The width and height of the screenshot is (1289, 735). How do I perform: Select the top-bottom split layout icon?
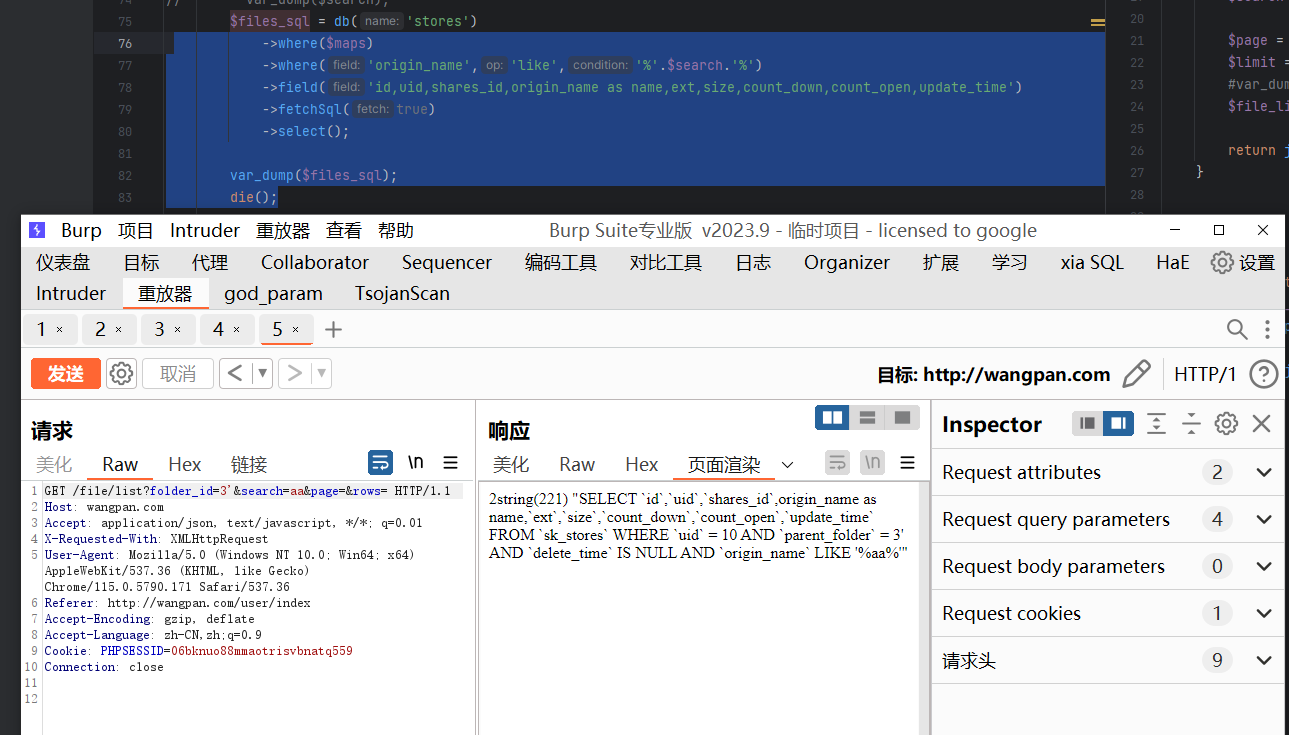(x=867, y=417)
